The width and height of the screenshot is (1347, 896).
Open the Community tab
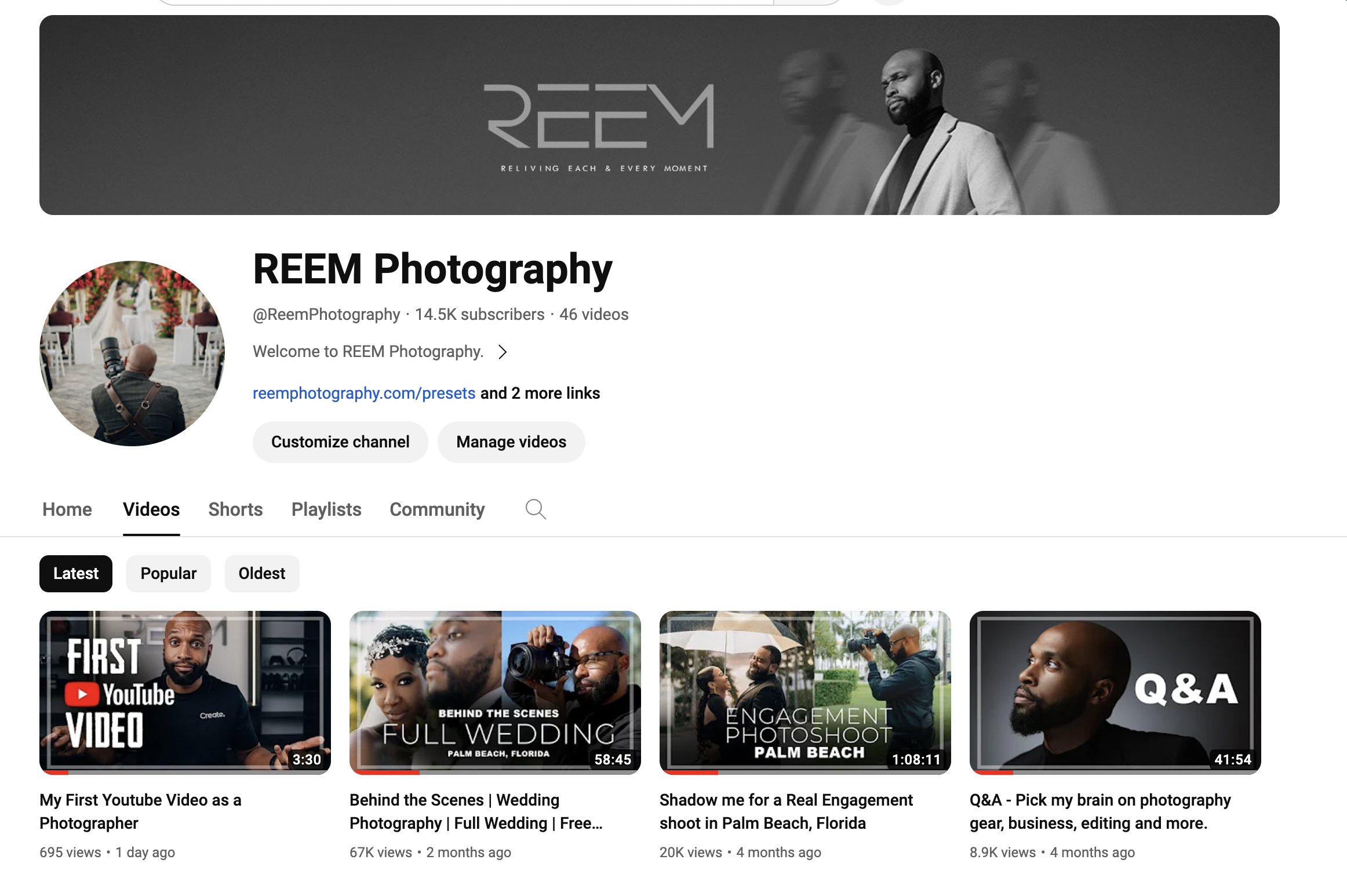point(437,509)
